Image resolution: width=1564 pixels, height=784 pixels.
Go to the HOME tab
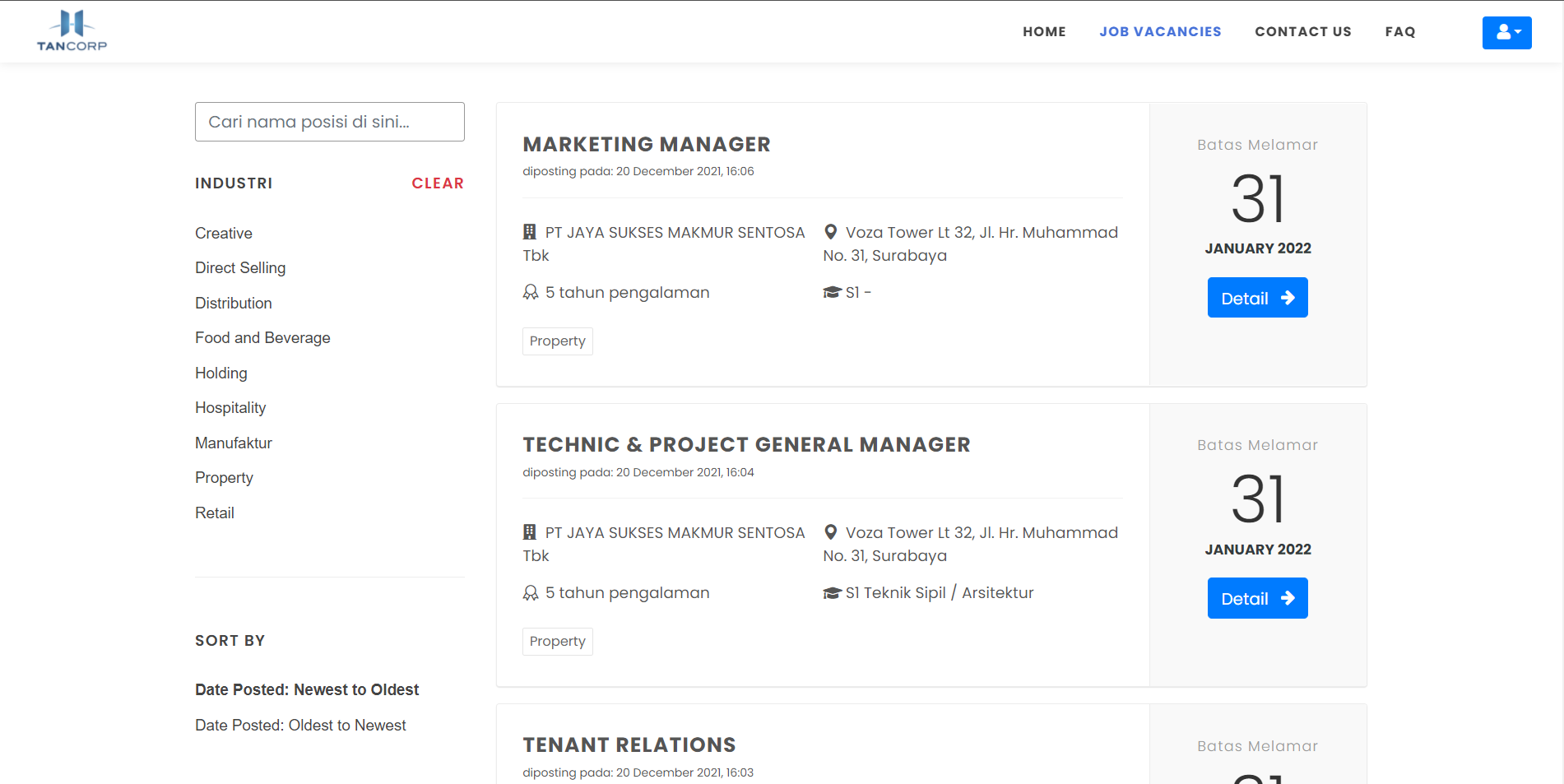click(x=1044, y=31)
